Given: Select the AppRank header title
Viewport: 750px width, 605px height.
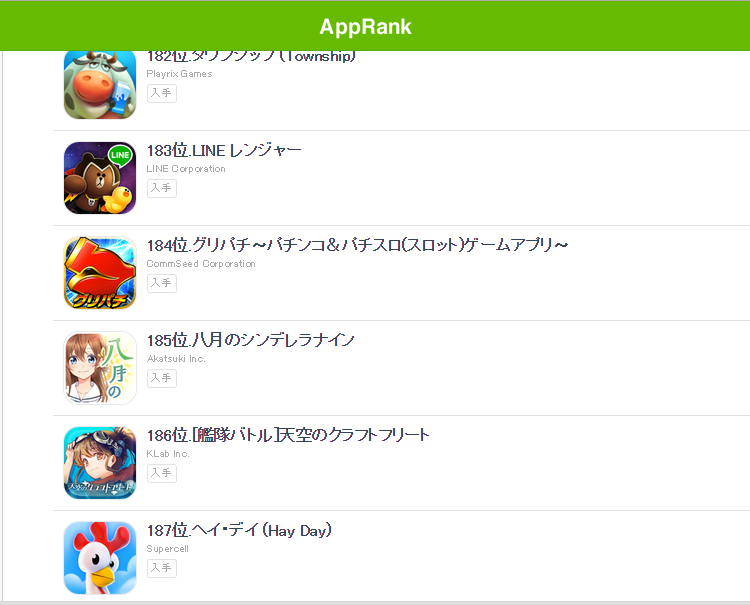Looking at the screenshot, I should 365,27.
